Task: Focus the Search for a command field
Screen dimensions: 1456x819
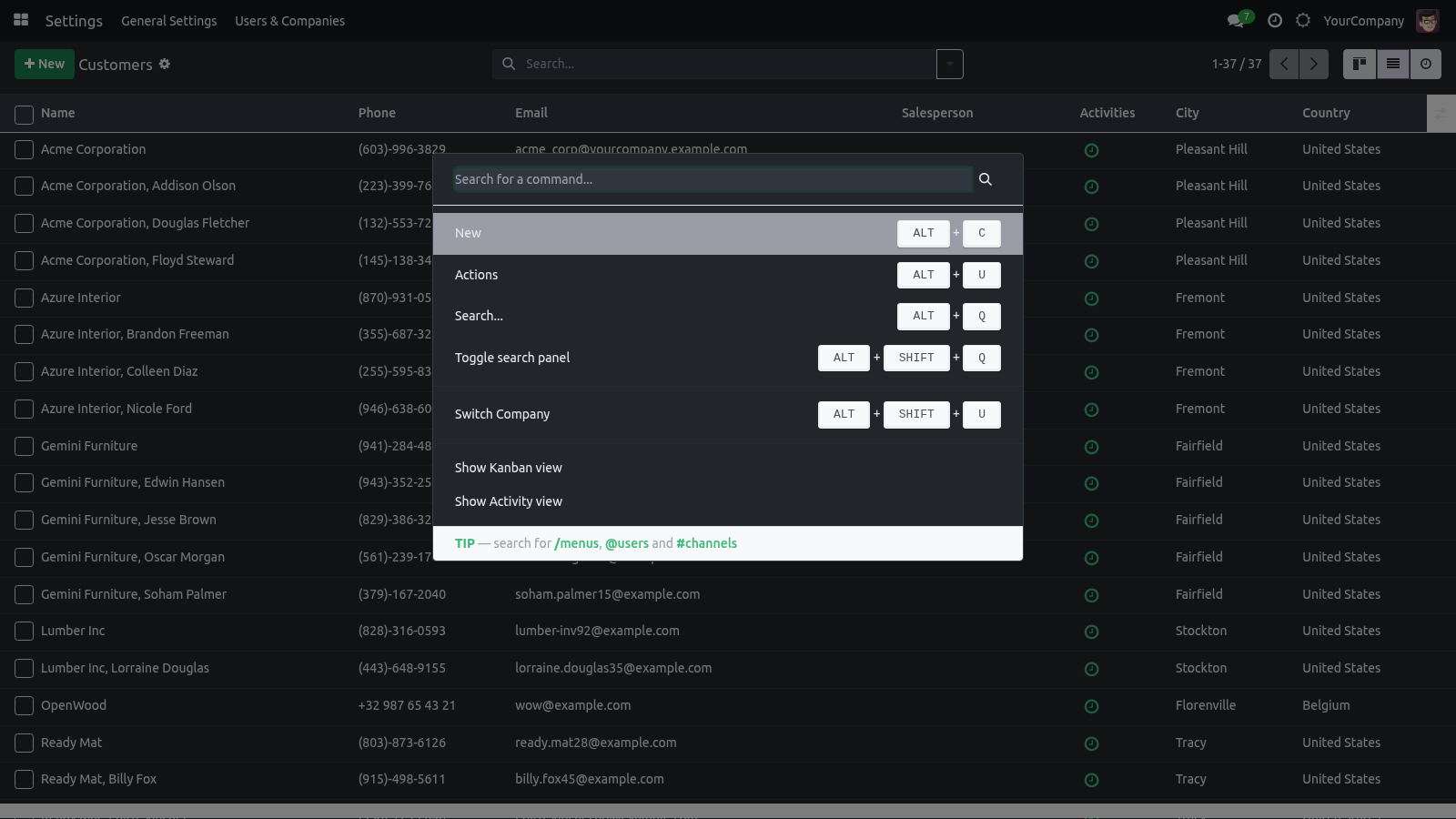Action: [713, 179]
